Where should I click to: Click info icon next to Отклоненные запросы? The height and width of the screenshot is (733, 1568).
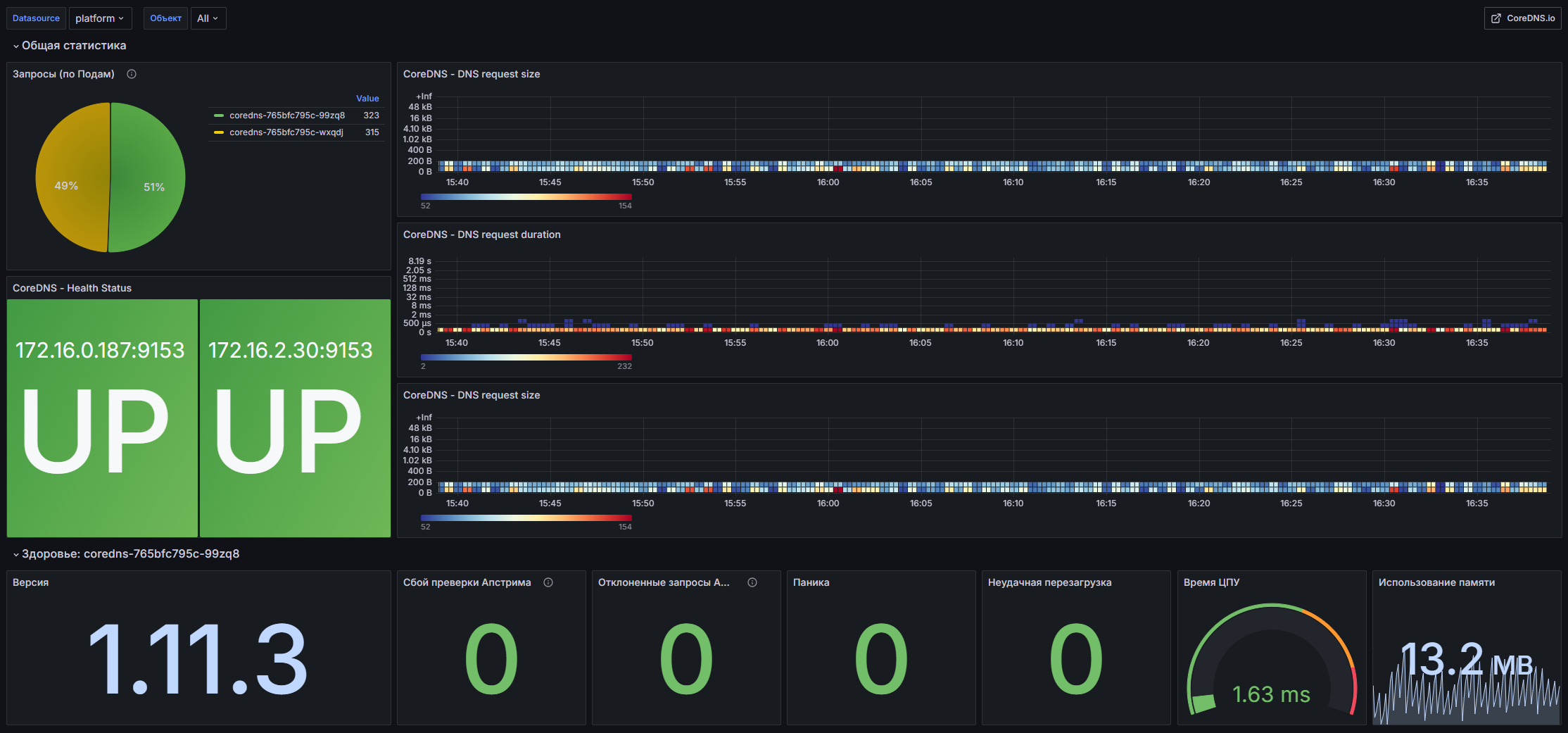click(x=752, y=582)
